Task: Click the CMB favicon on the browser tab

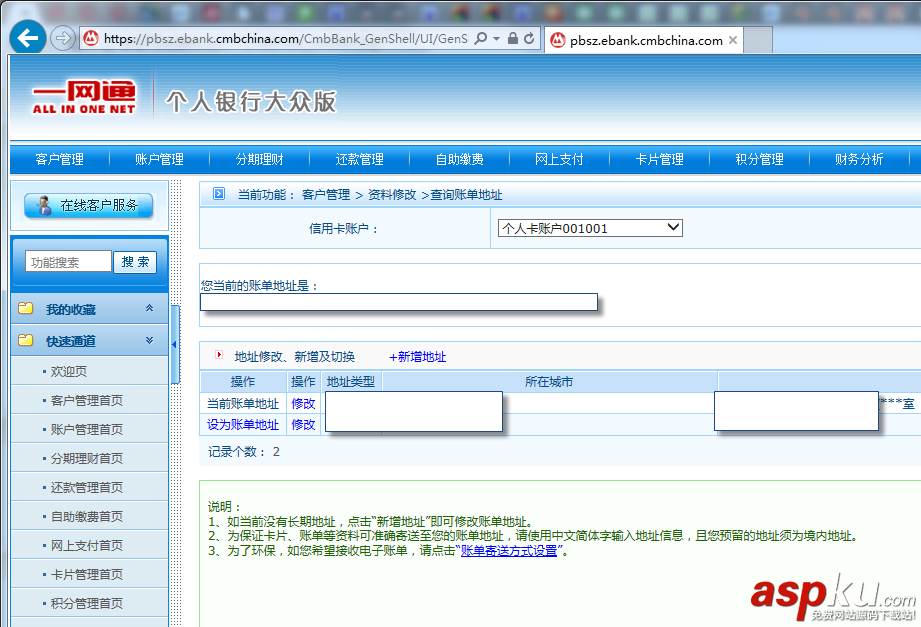Action: pos(558,41)
